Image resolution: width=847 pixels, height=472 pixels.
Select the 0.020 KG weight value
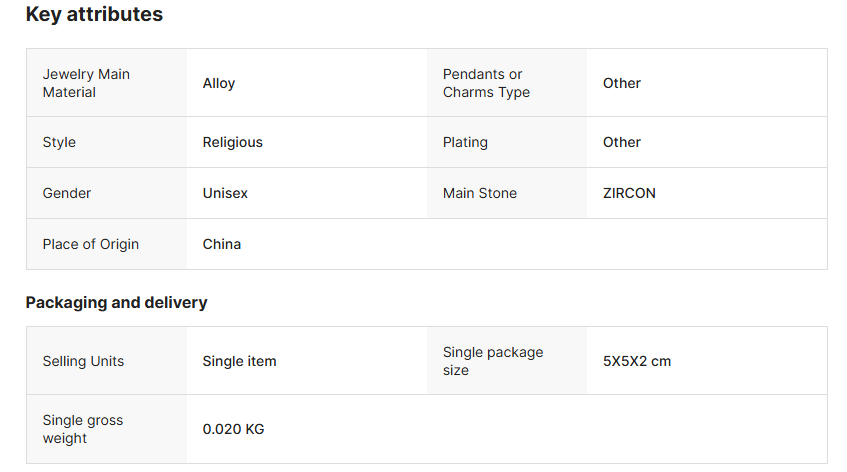(233, 429)
